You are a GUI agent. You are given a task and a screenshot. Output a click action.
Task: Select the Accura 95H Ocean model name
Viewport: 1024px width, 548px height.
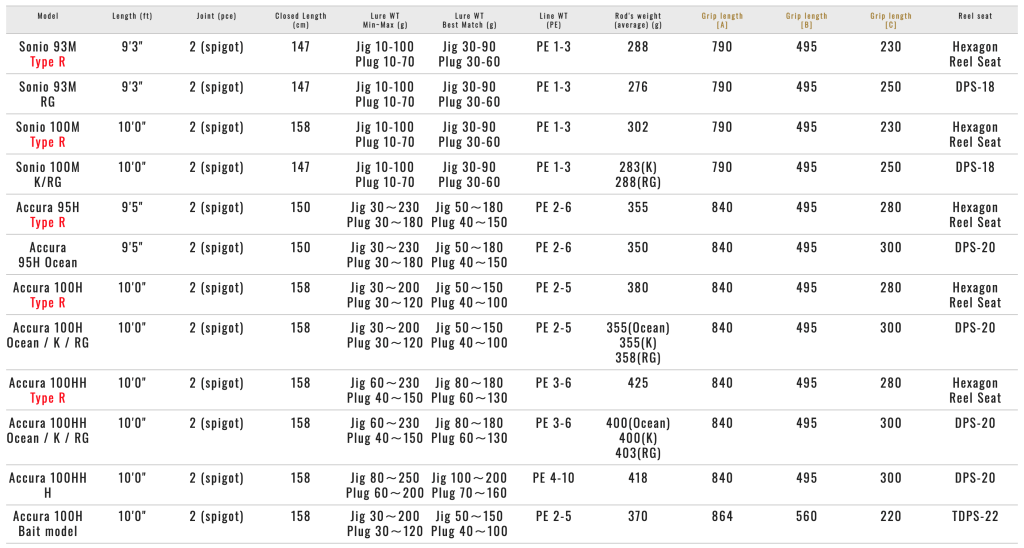48,255
